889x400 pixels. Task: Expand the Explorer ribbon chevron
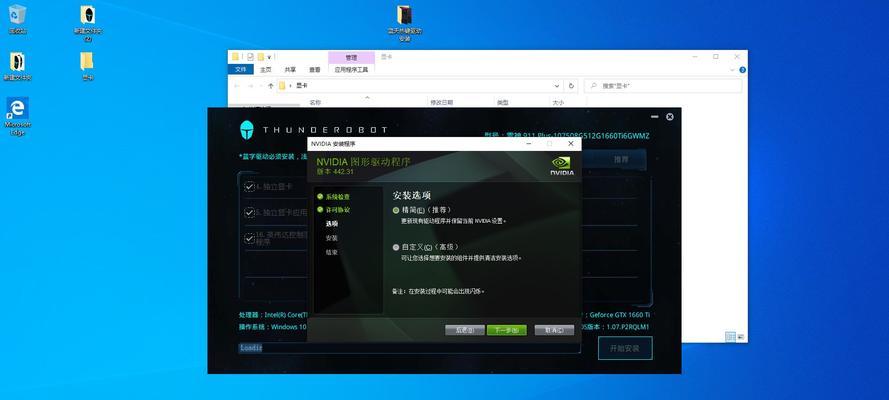(732, 70)
